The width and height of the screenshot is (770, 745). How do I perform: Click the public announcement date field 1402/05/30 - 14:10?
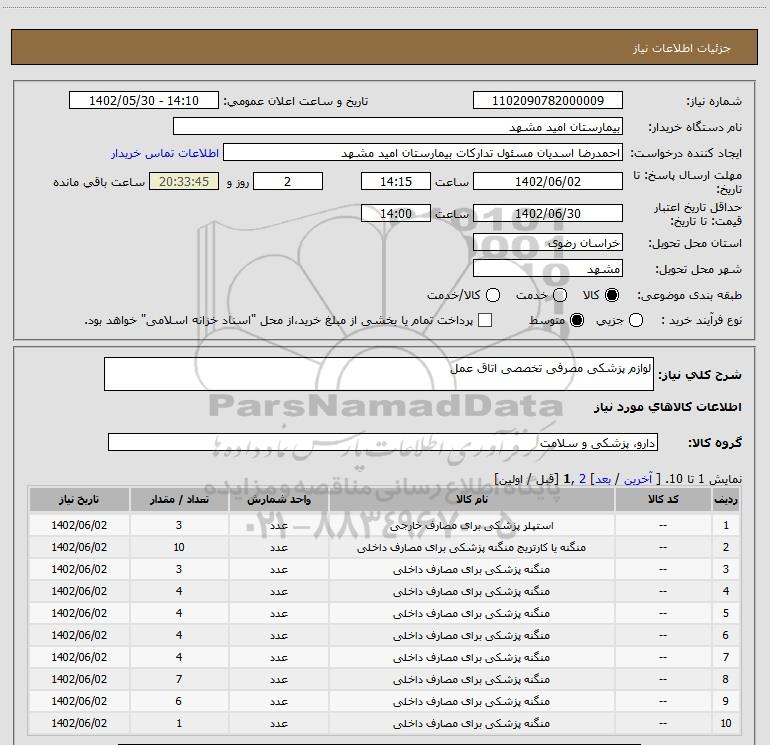[x=144, y=100]
